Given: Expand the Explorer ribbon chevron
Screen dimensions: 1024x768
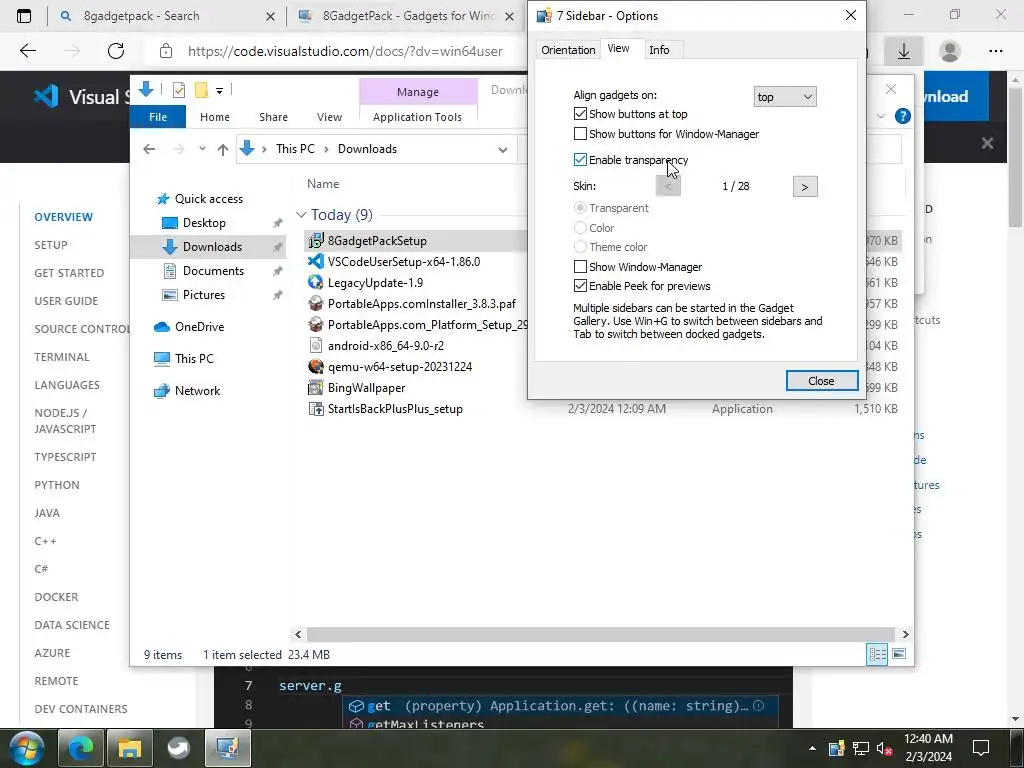Looking at the screenshot, I should [880, 116].
